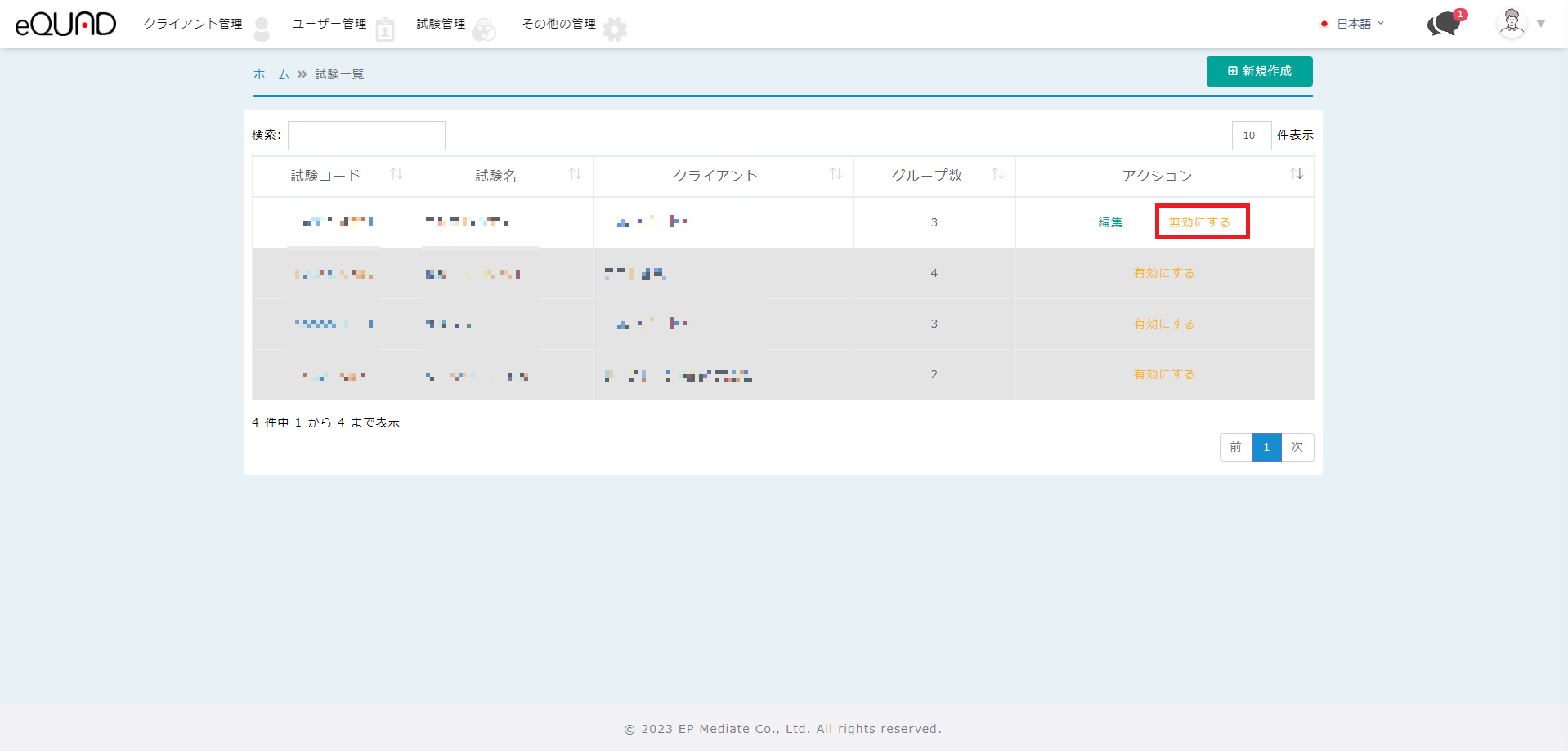Screen dimensions: 1568x751
Task: Click the 新規作成 button
Action: (1259, 71)
